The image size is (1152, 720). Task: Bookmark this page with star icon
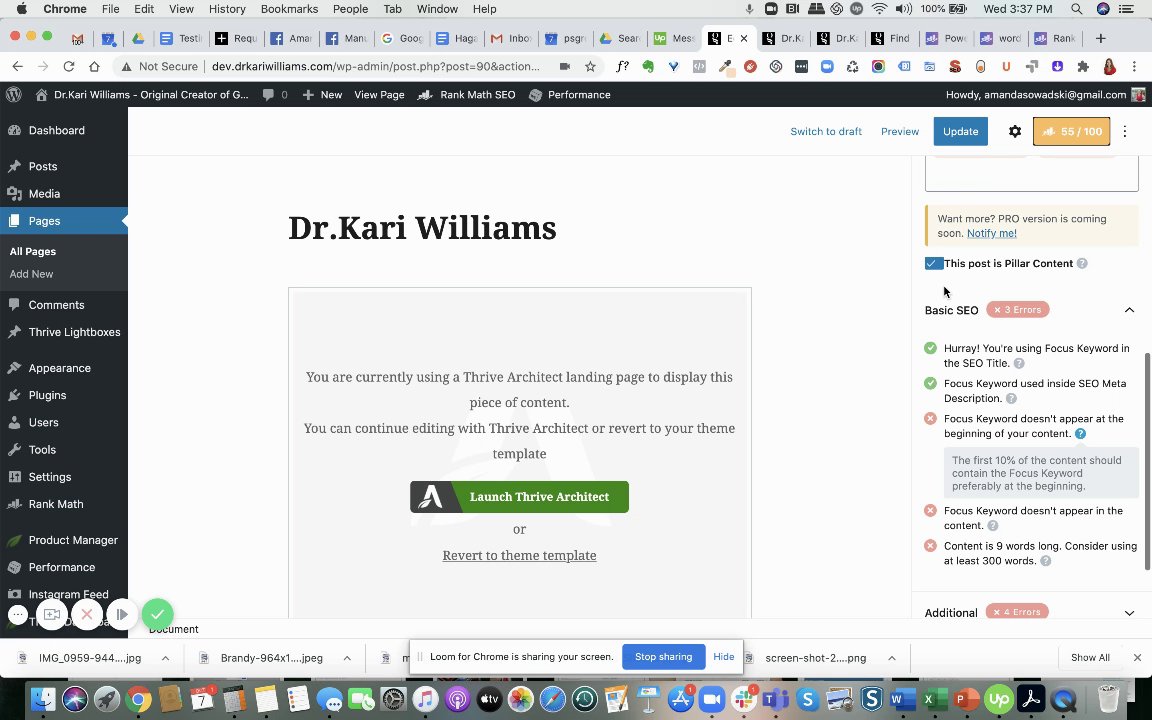pyautogui.click(x=590, y=66)
